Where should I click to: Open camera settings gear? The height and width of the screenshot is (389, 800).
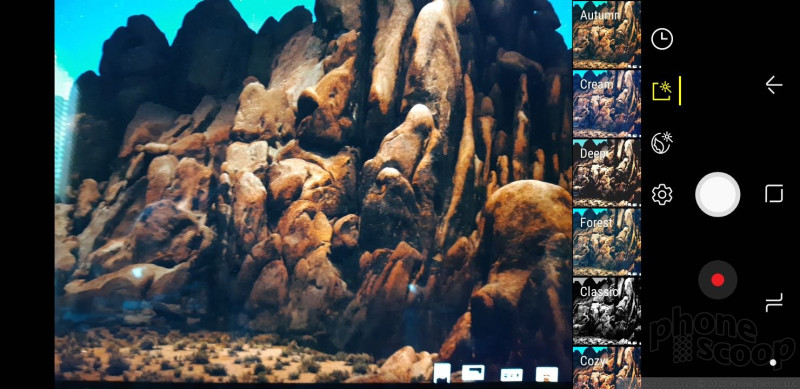(x=662, y=194)
